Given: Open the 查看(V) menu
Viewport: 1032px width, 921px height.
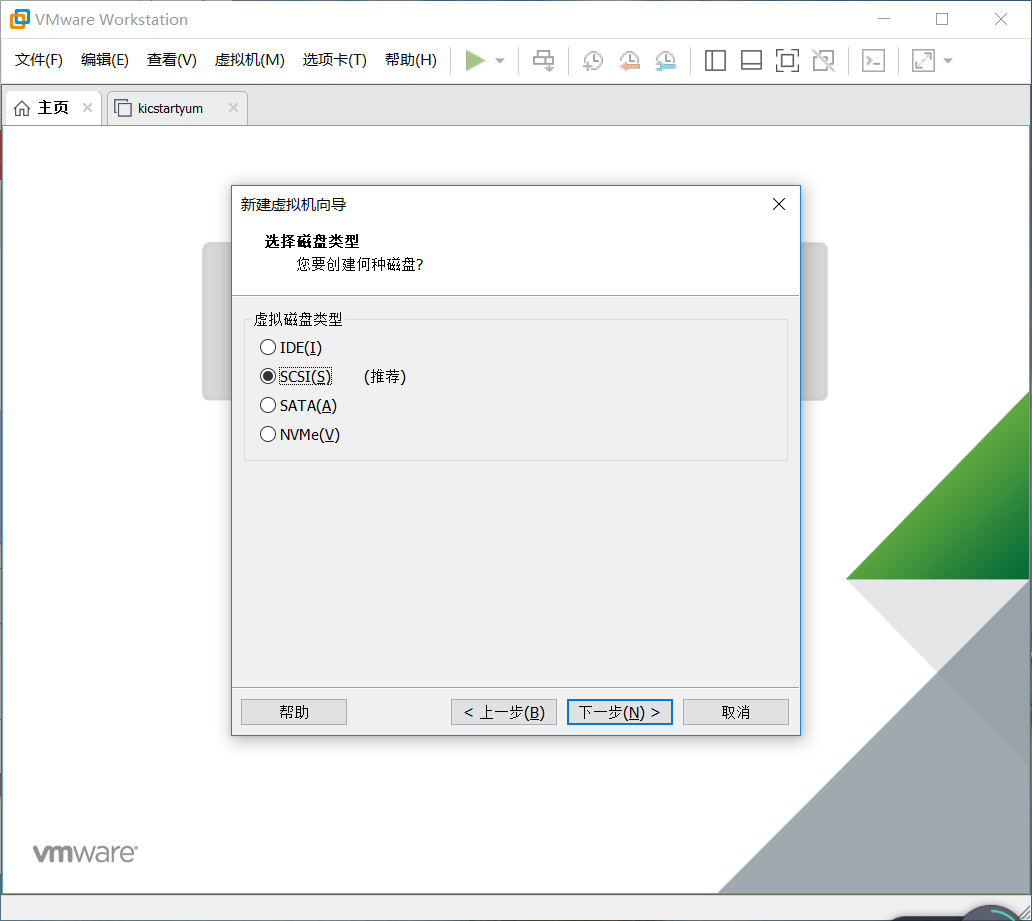Looking at the screenshot, I should click(172, 60).
